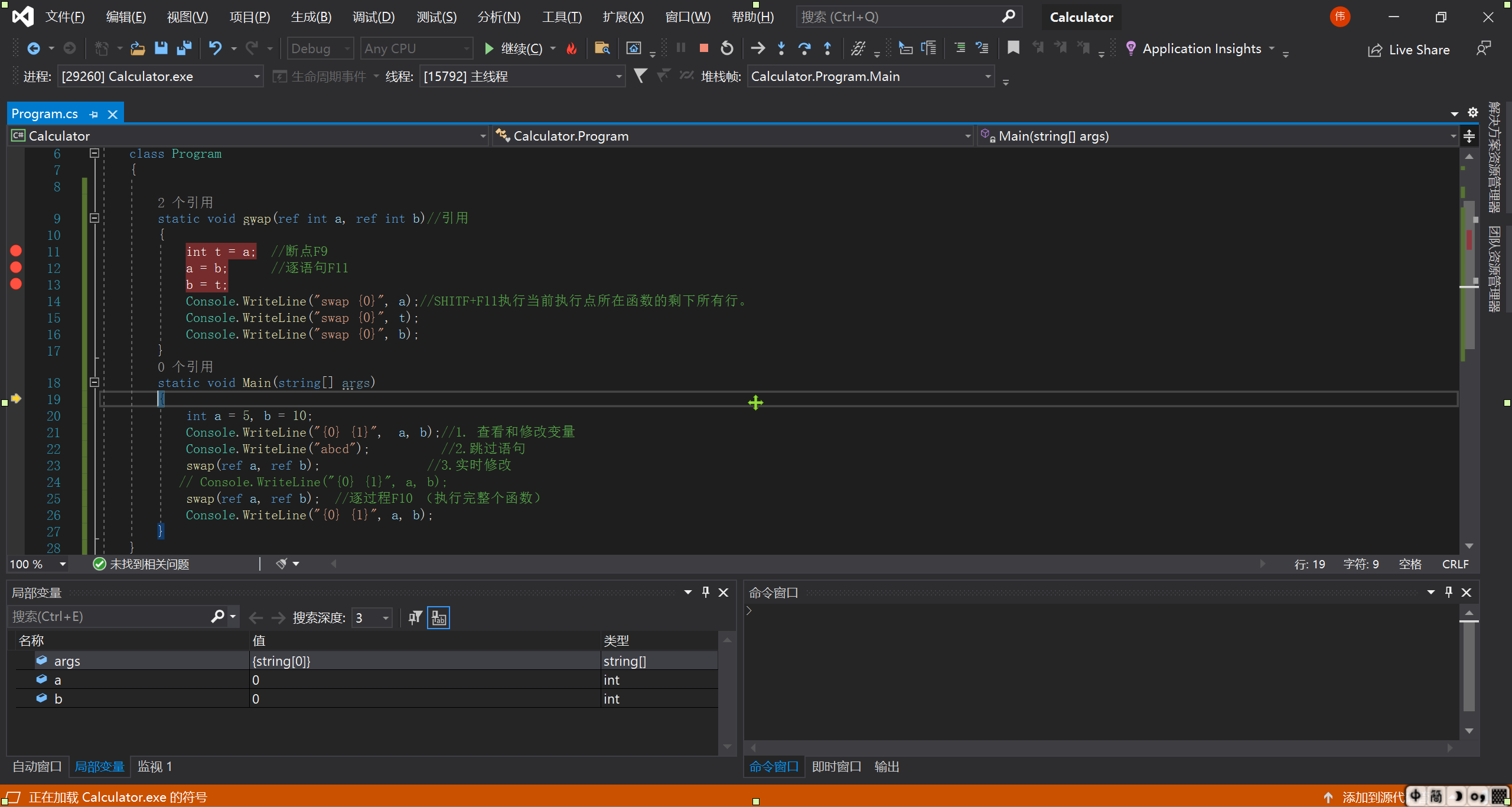The height and width of the screenshot is (807, 1512).
Task: Open the 调试(D) menu
Action: click(373, 17)
